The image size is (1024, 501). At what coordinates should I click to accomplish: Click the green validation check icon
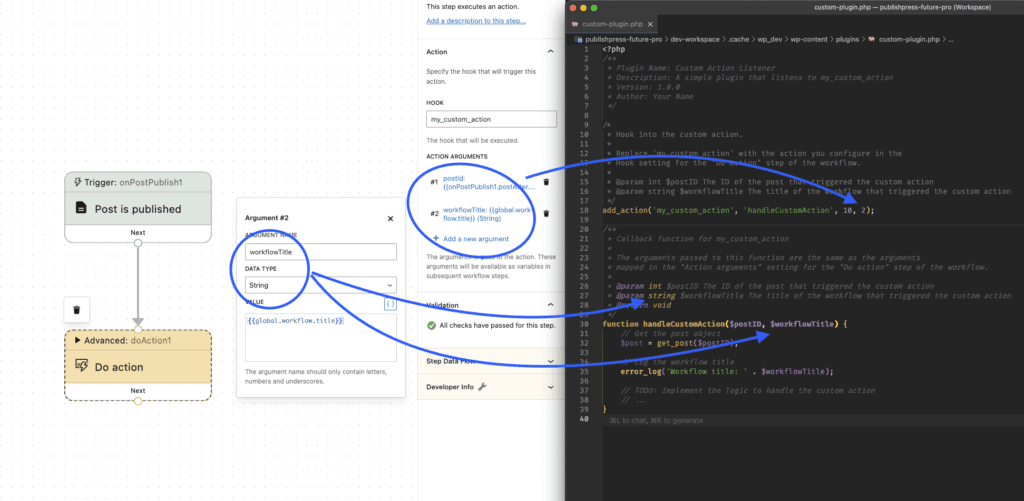coord(431,326)
